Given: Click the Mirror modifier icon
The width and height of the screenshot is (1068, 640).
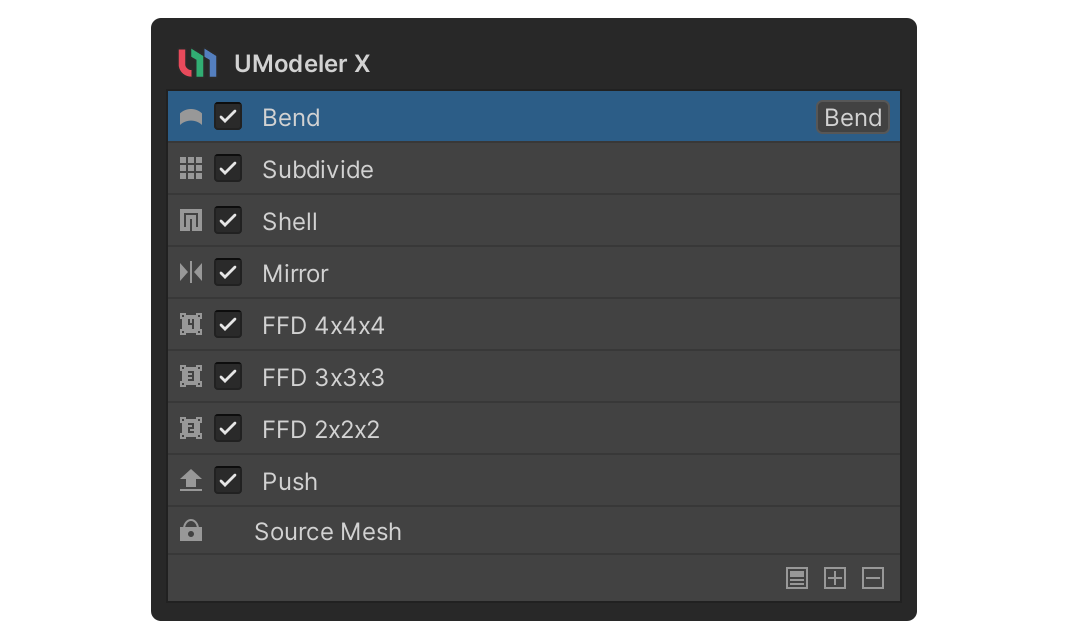Looking at the screenshot, I should tap(190, 273).
